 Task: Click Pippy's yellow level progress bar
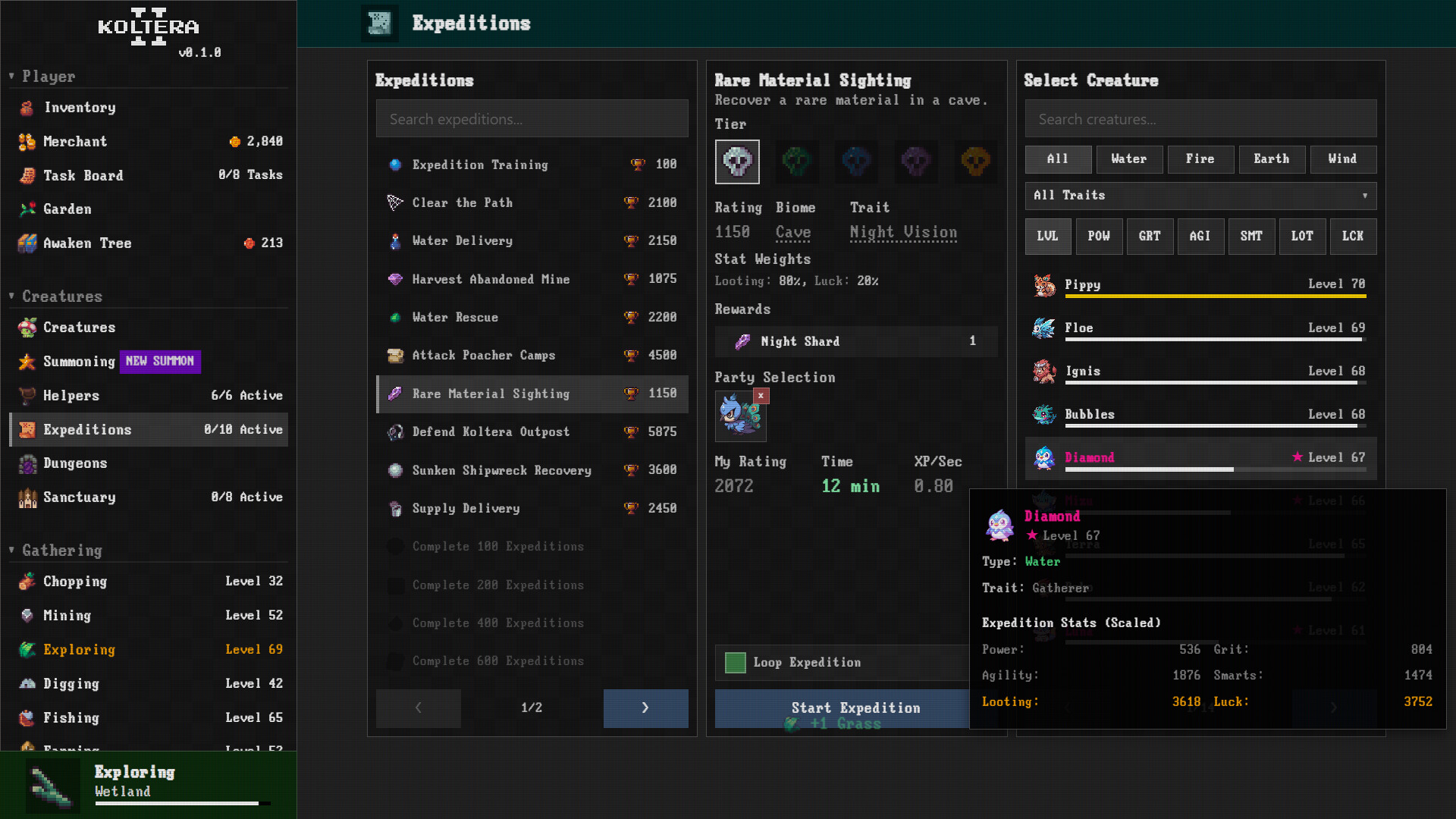click(x=1216, y=296)
